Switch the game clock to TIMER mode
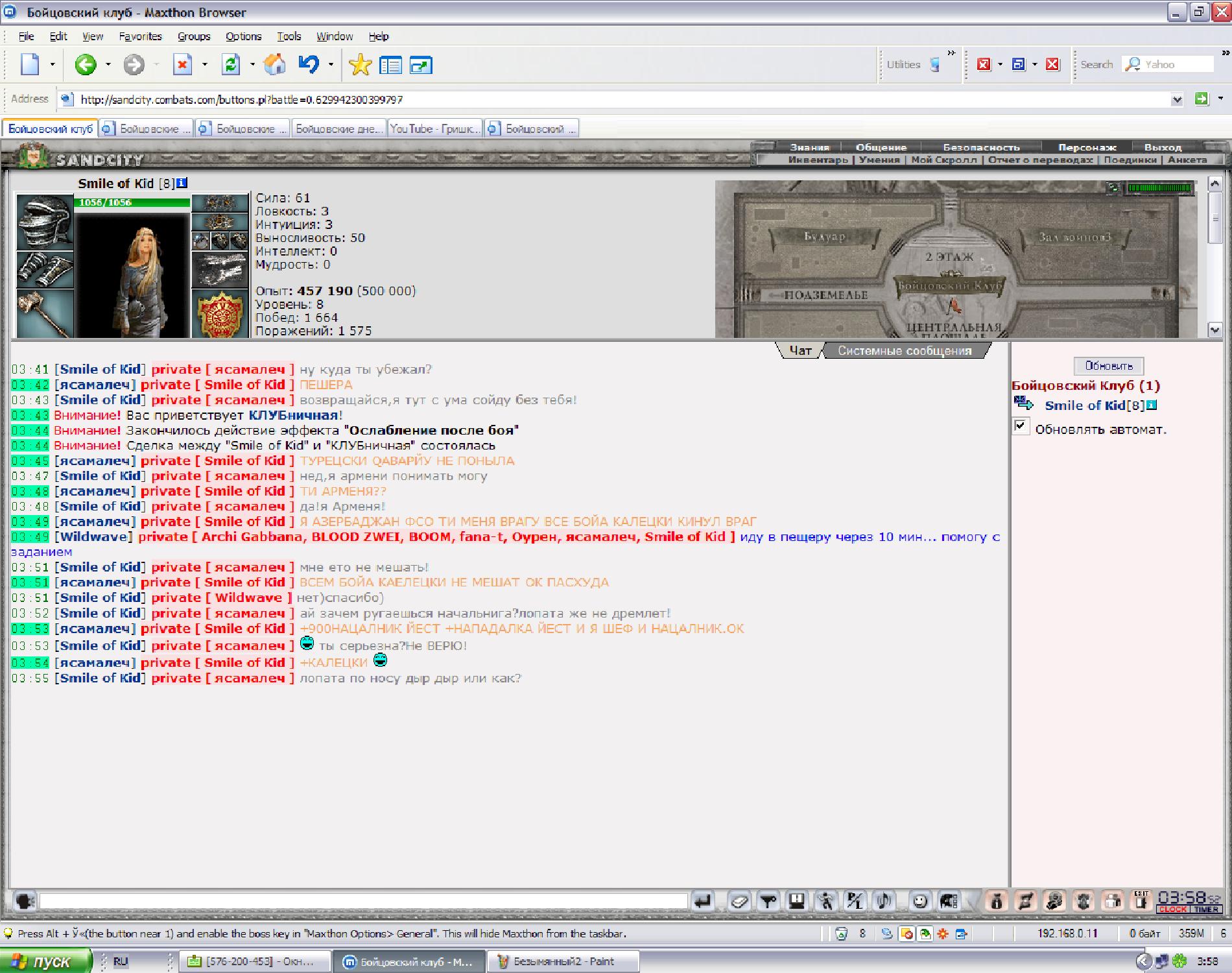 [x=1206, y=909]
